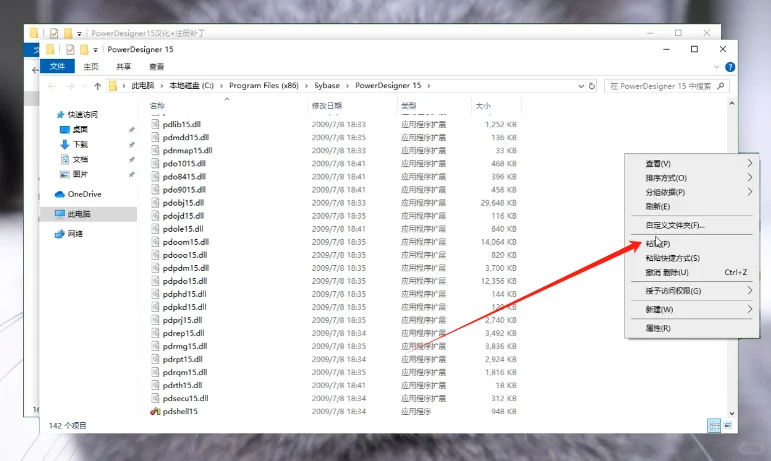Viewport: 771px width, 461px height.
Task: Click the new folder icon in title bar
Action: coord(84,50)
